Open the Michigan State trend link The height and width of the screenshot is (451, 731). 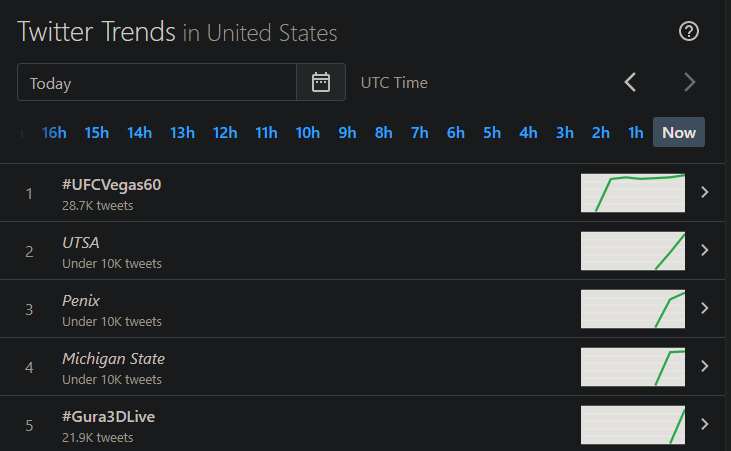tap(113, 359)
